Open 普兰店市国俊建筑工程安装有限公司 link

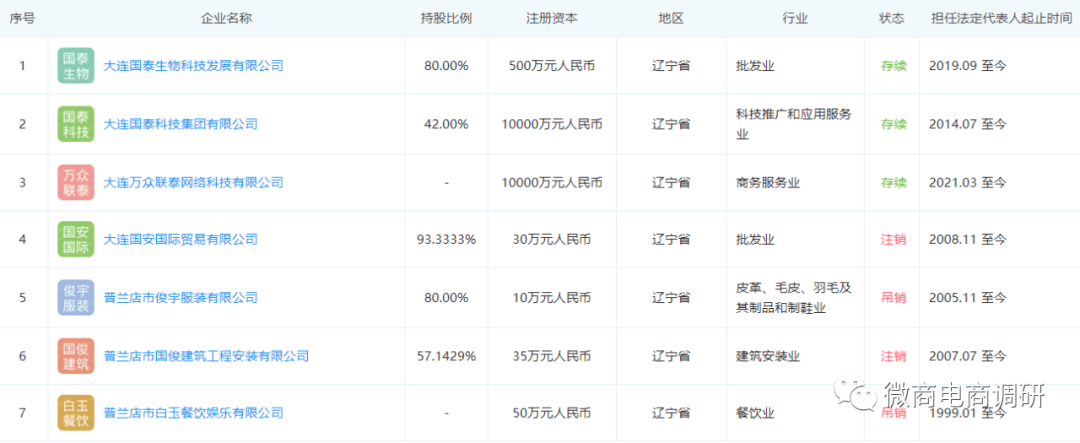coord(206,356)
